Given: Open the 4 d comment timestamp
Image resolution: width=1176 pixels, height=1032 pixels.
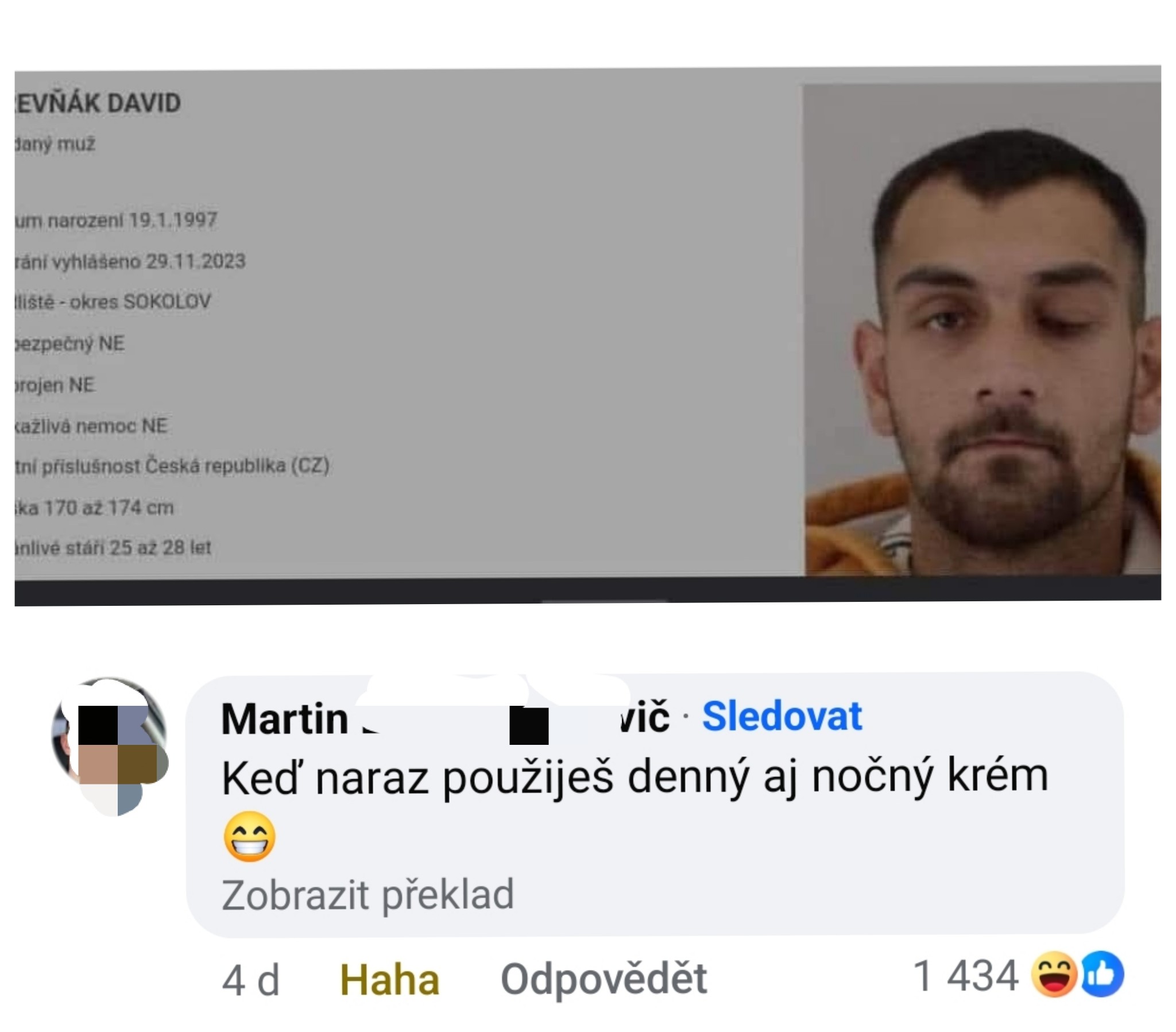Looking at the screenshot, I should (x=251, y=980).
